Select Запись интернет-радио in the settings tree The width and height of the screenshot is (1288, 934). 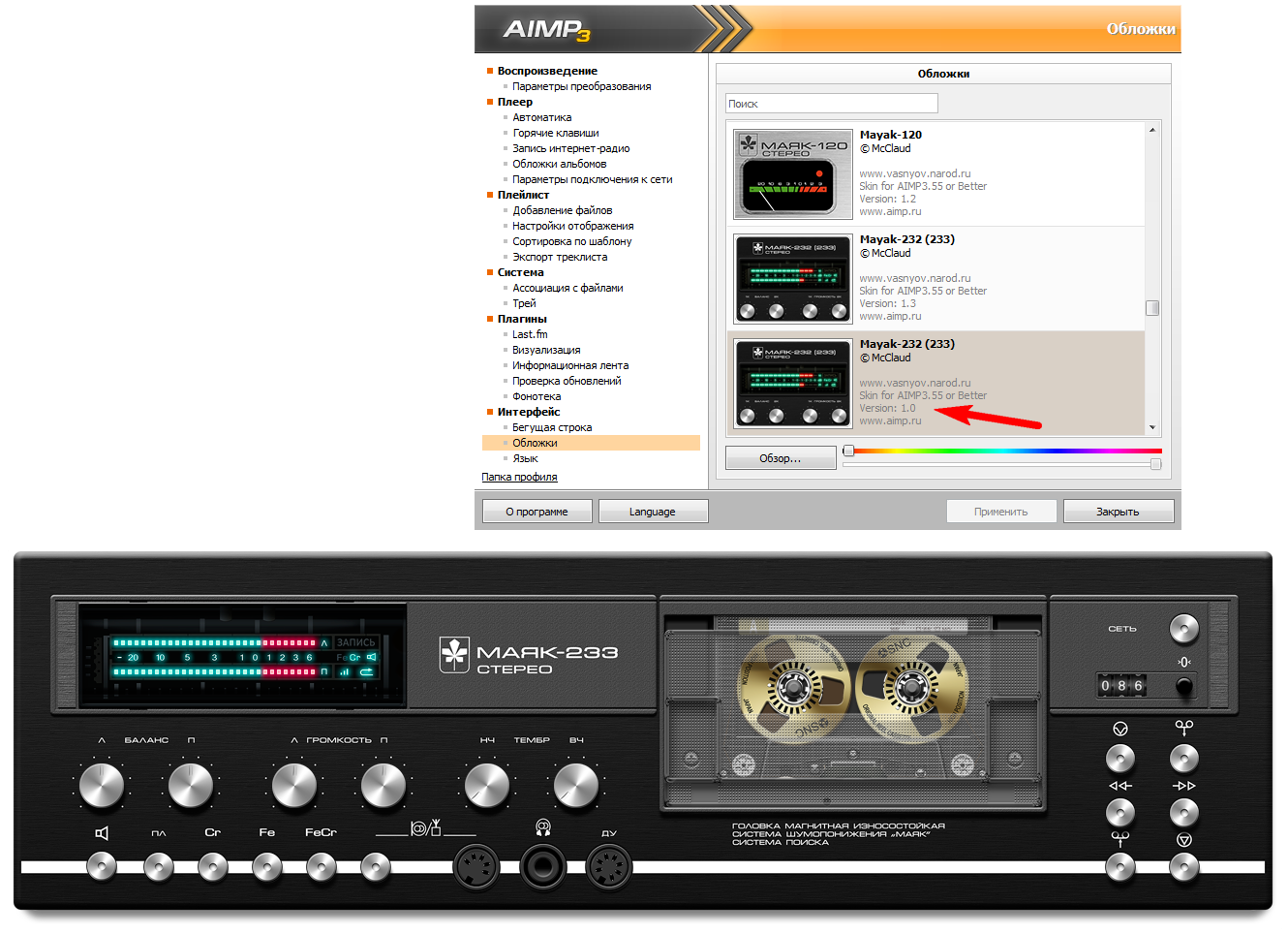(x=571, y=148)
